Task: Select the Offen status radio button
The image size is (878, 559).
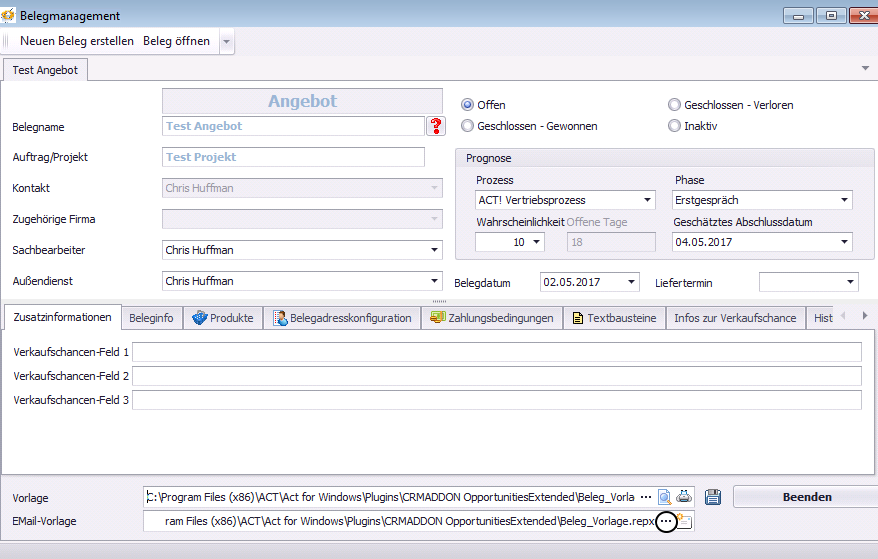Action: [467, 105]
